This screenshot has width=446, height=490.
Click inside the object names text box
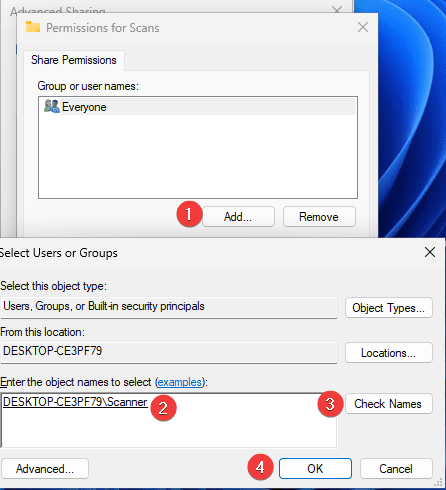pos(169,421)
